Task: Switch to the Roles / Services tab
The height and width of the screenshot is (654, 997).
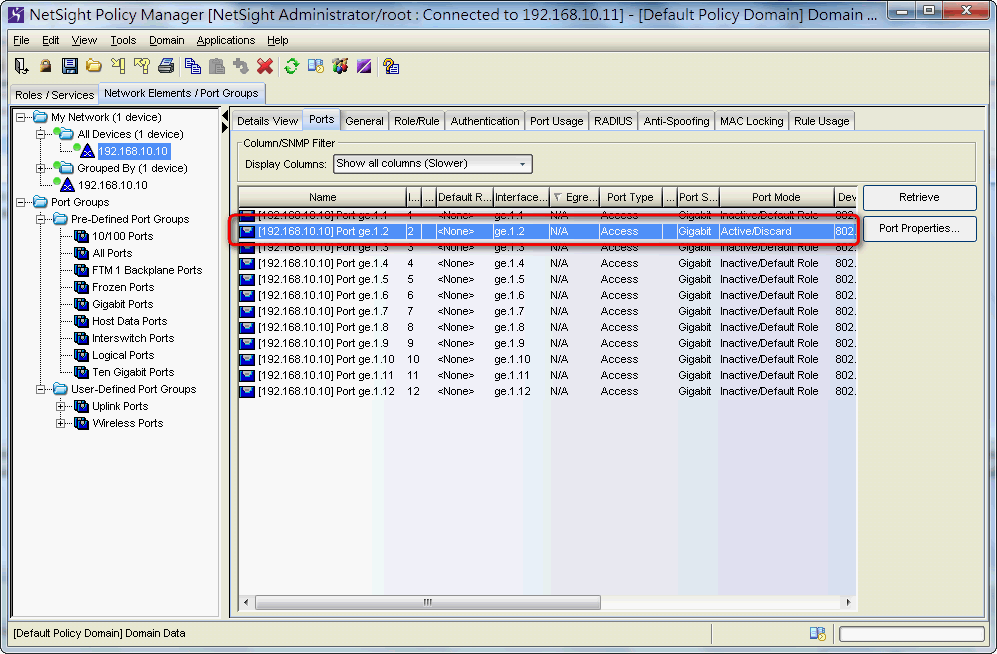Action: pos(55,95)
